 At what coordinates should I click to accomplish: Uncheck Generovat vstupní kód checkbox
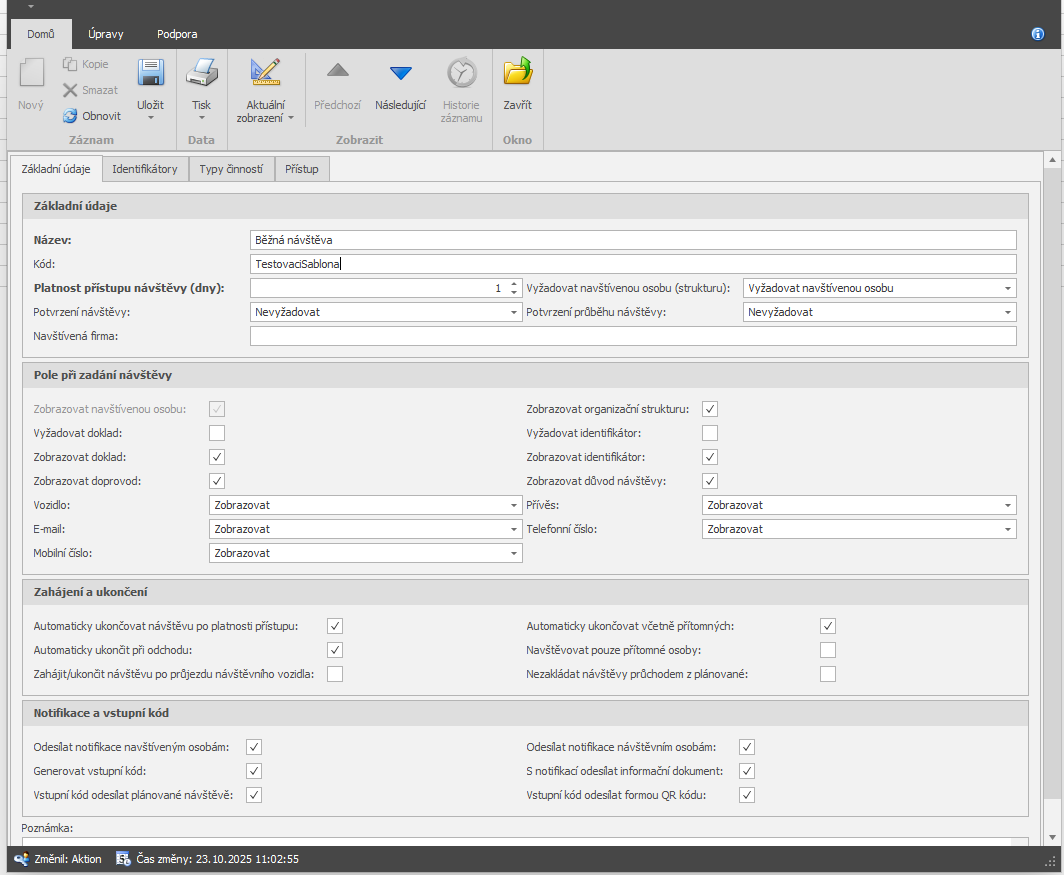(254, 771)
